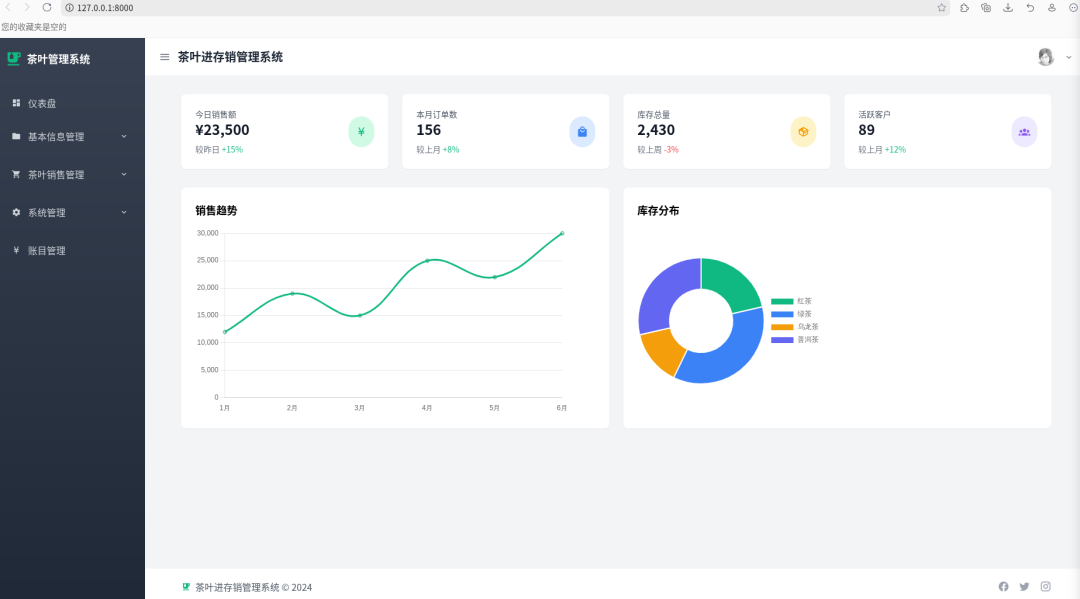Click the 89 active customers value
Viewport: 1080px width, 599px height.
click(x=866, y=130)
